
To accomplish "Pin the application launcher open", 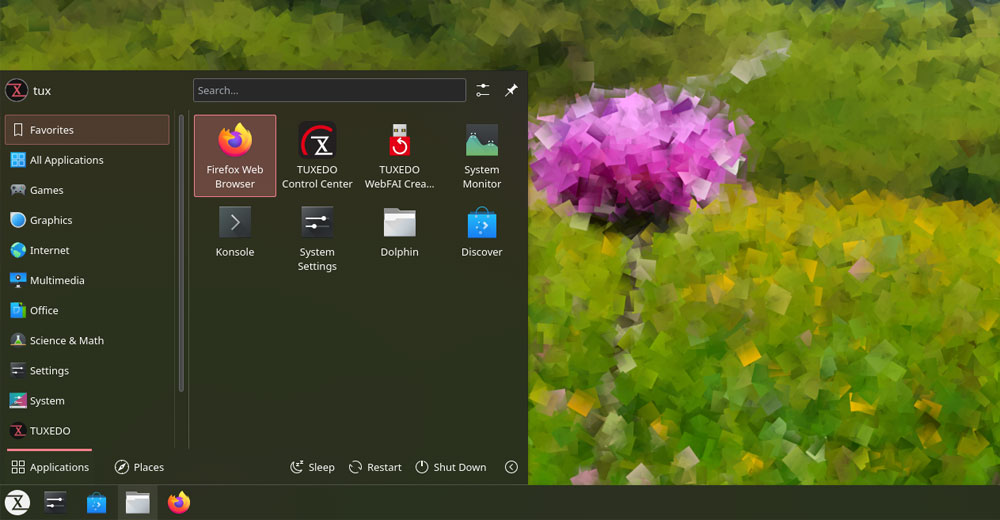I will point(511,90).
